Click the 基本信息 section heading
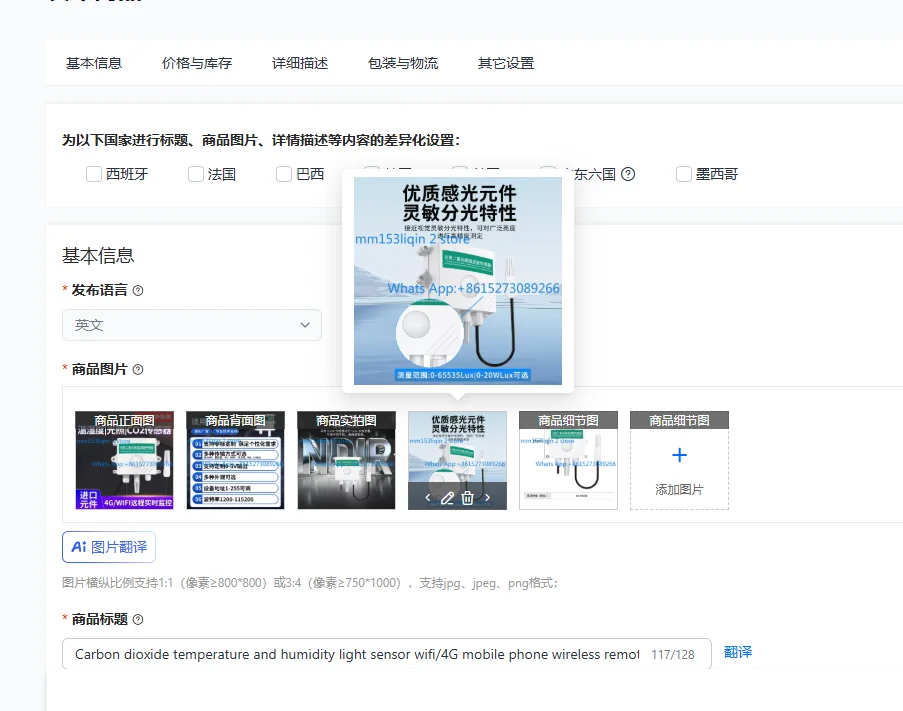903x711 pixels. (x=98, y=256)
